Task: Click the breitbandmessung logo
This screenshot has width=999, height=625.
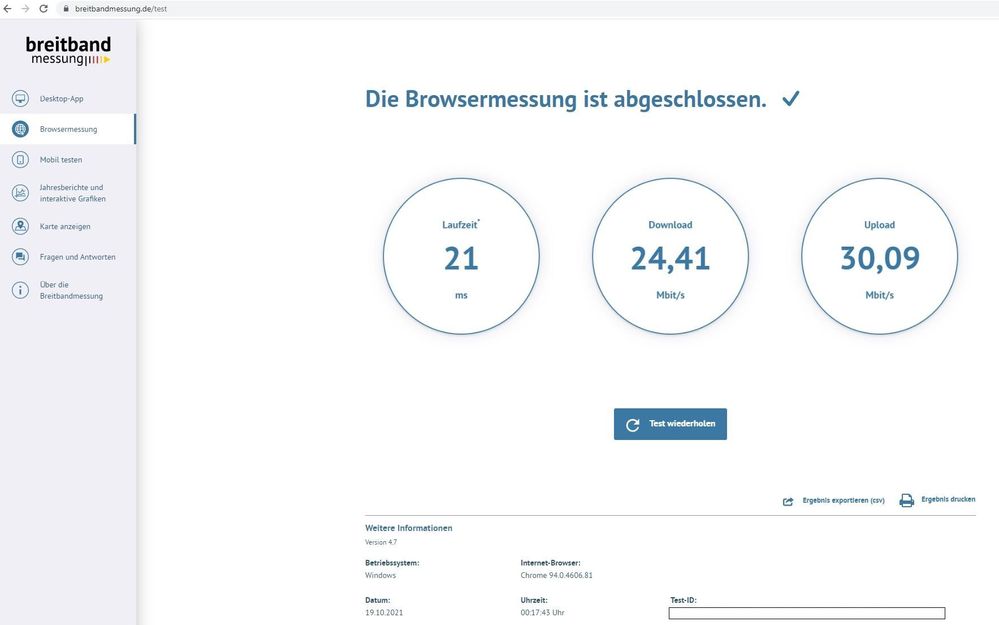Action: pos(68,50)
